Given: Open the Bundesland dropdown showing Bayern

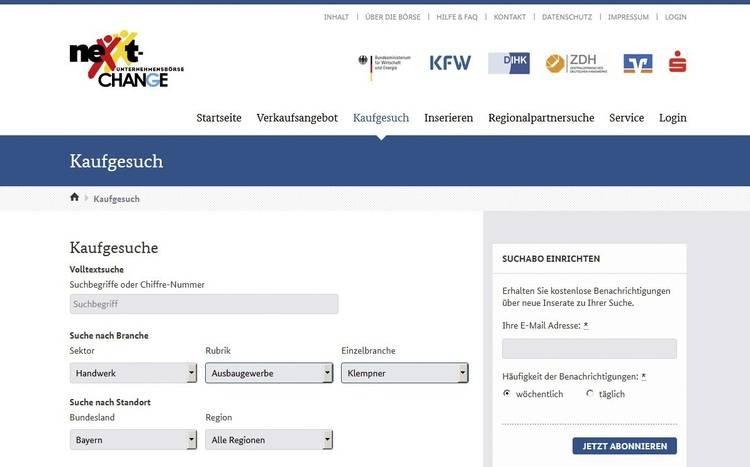Looking at the screenshot, I should (133, 440).
